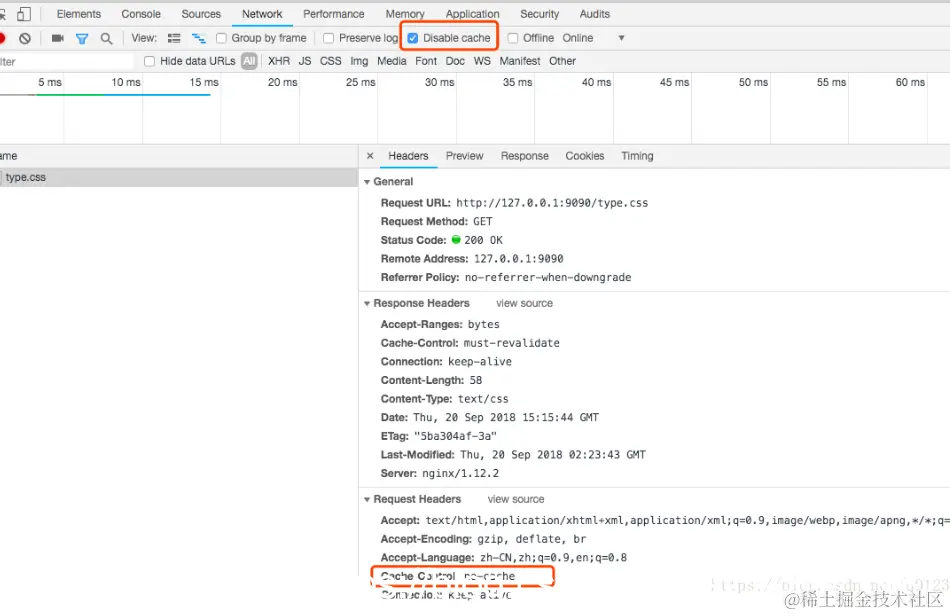Screen dimensions: 950x616
Task: Click the Status Code 200 OK value
Action: pos(483,240)
